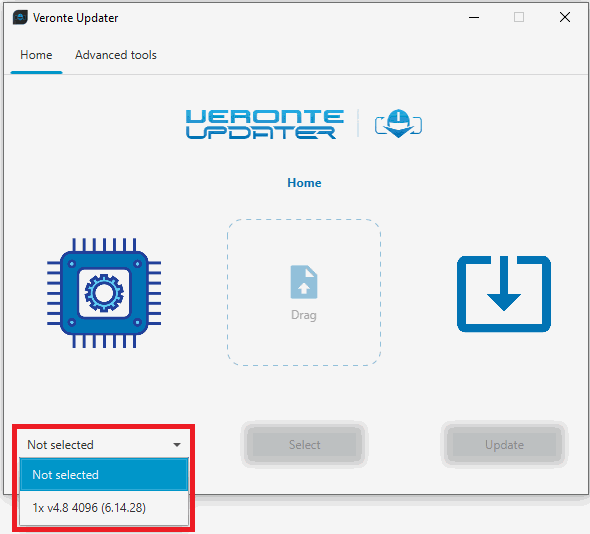This screenshot has width=590, height=534.
Task: Click the dropdown arrow next to Not selected
Action: [x=177, y=445]
